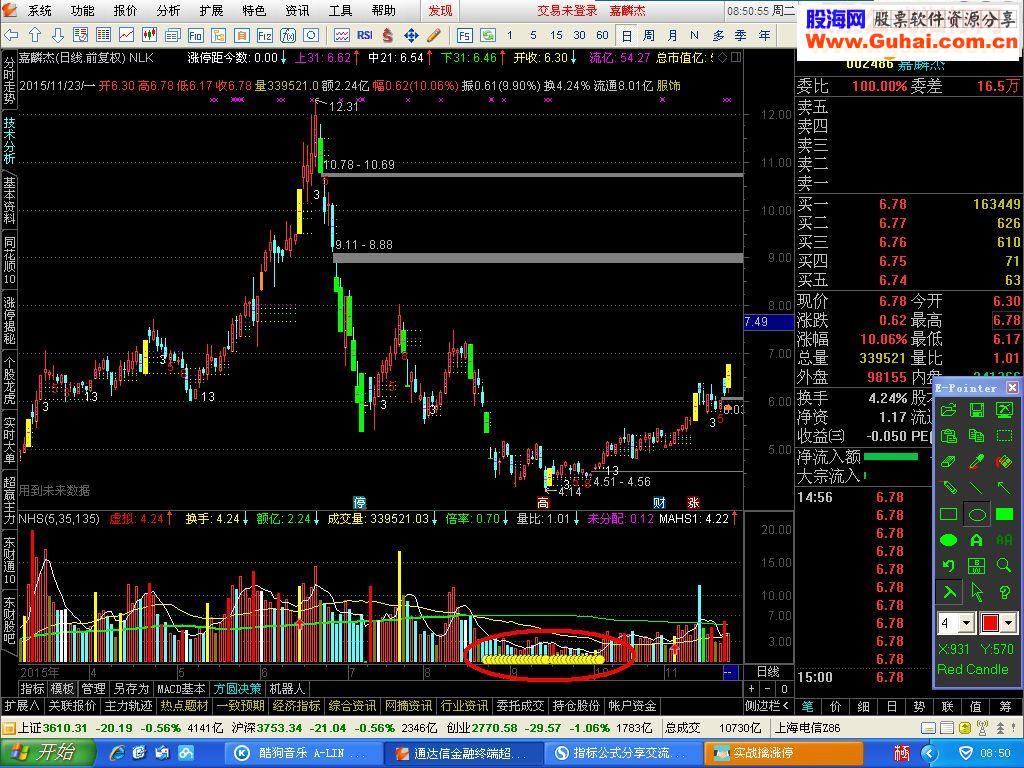This screenshot has height=768, width=1024.
Task: Select the 30-minute period button
Action: pos(579,35)
